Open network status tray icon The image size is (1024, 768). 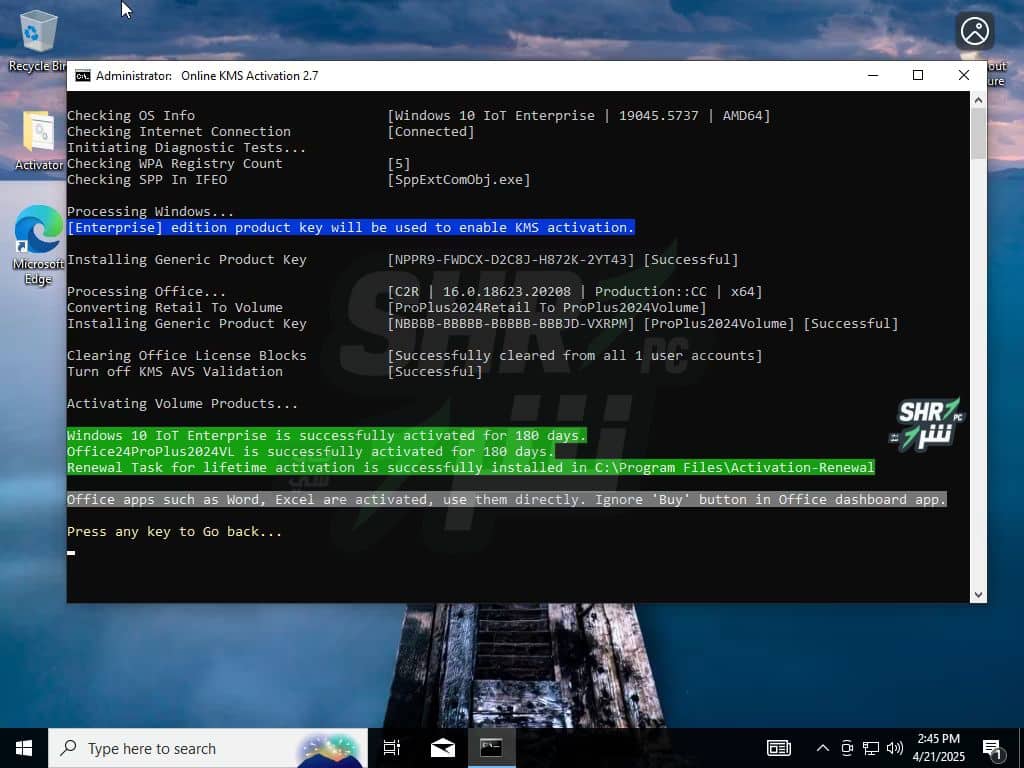pos(871,748)
